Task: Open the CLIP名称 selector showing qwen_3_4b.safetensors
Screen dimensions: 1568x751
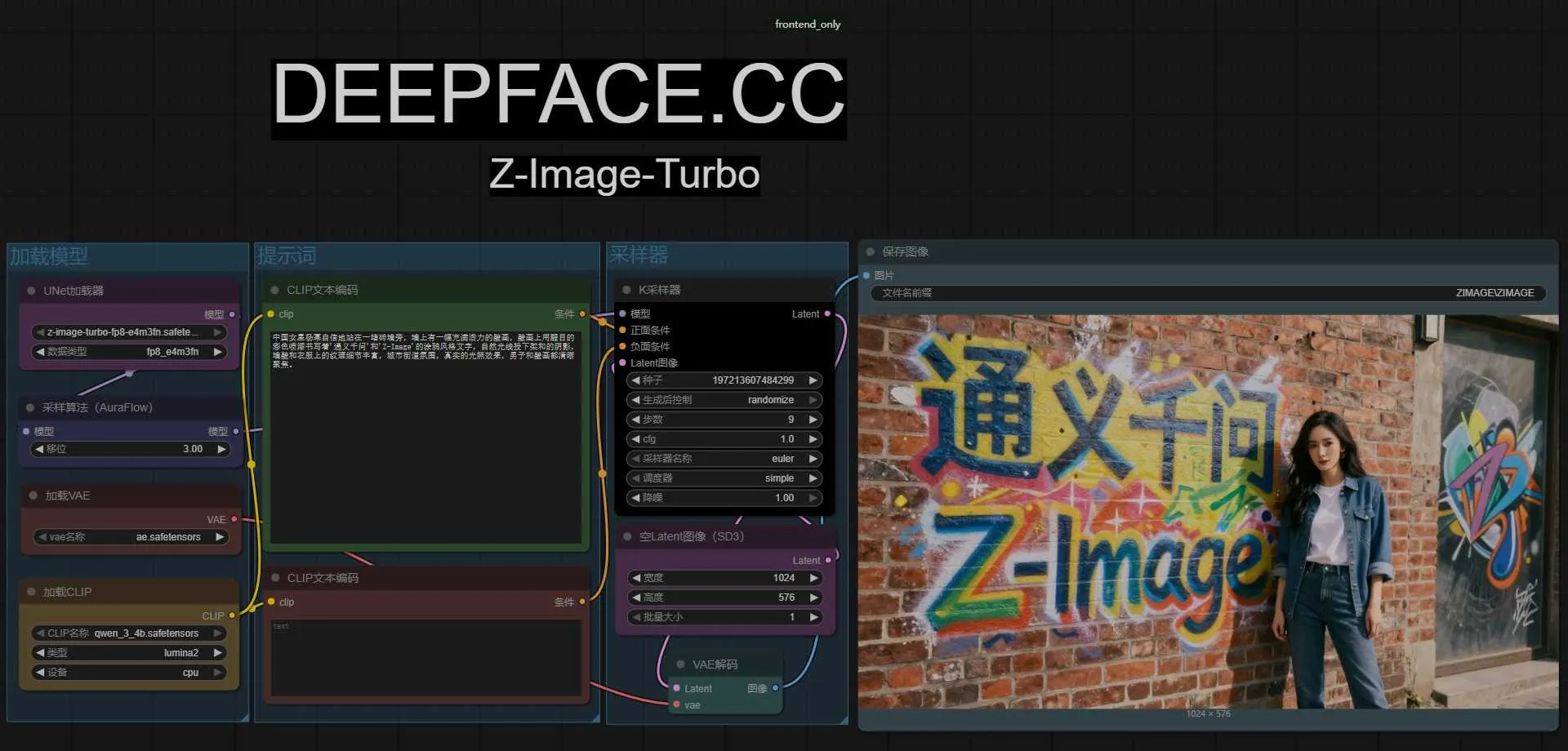Action: (127, 633)
